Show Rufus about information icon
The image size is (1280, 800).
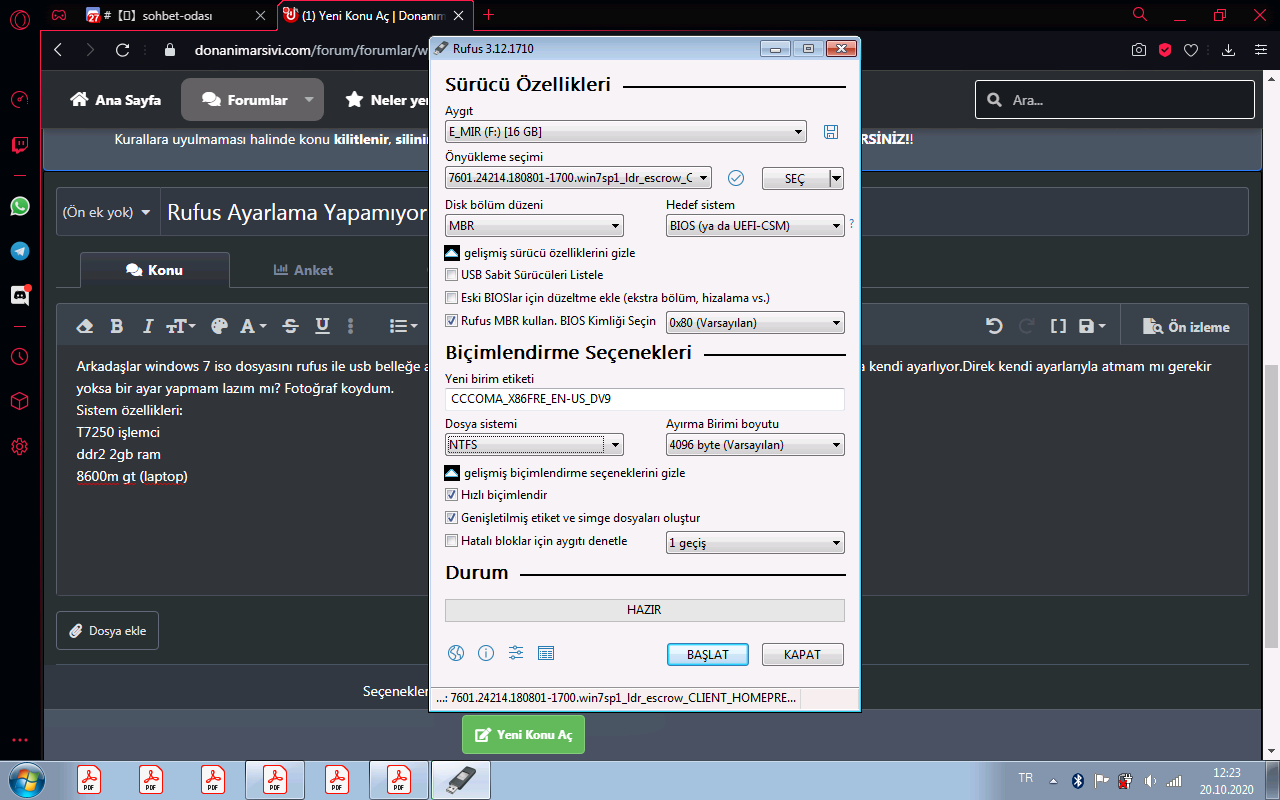[486, 653]
